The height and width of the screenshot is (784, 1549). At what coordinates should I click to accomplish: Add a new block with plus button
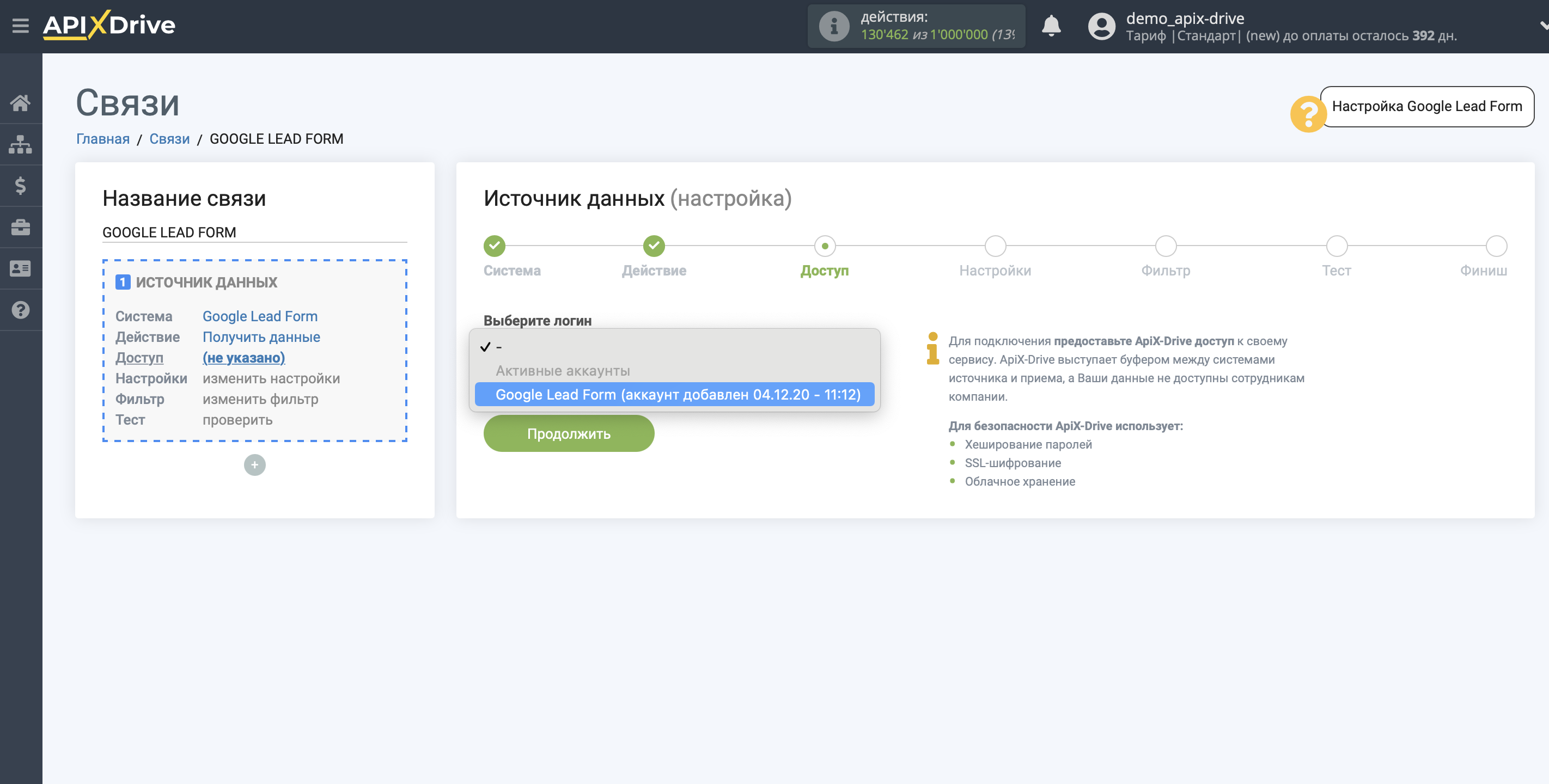pyautogui.click(x=254, y=465)
